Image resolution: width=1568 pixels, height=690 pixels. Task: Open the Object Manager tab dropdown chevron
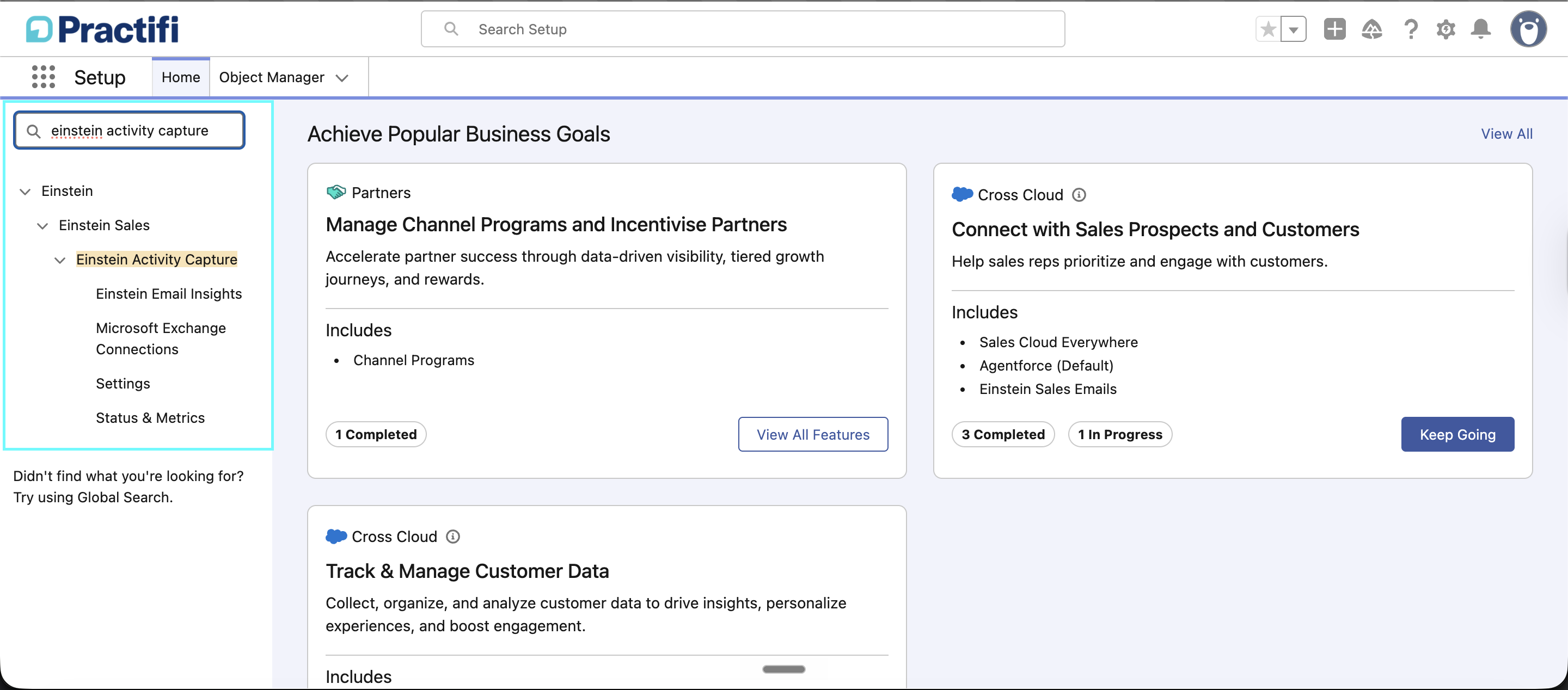(x=342, y=78)
